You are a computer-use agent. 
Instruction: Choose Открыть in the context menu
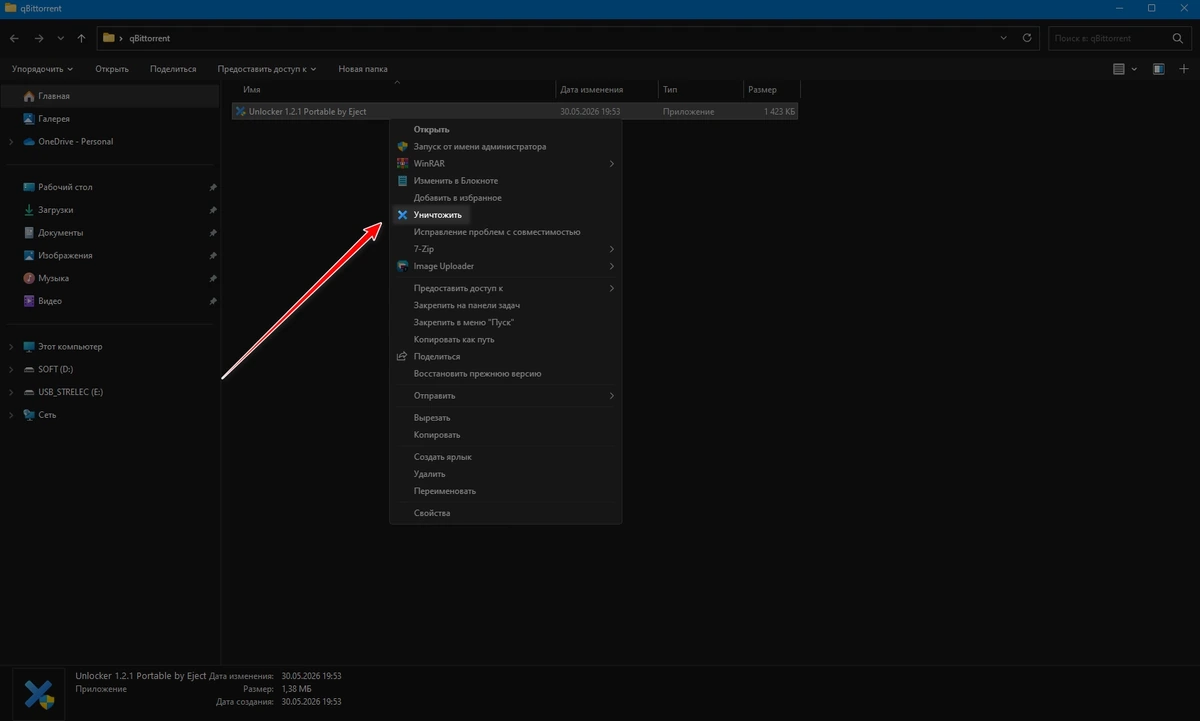(x=505, y=129)
